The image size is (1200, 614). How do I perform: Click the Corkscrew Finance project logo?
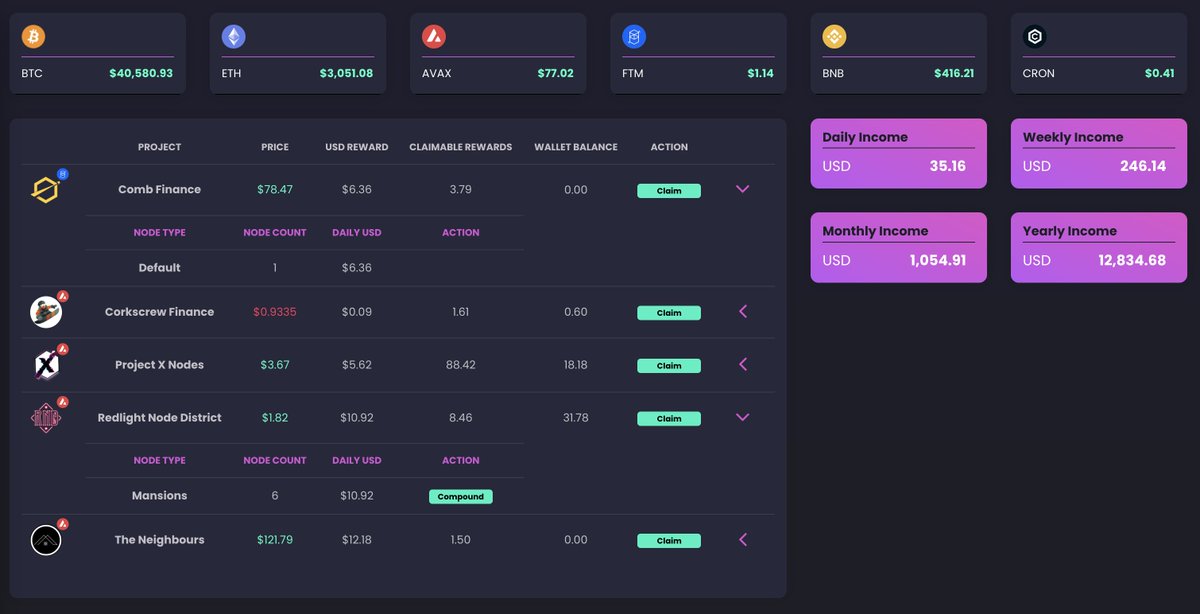pos(46,312)
